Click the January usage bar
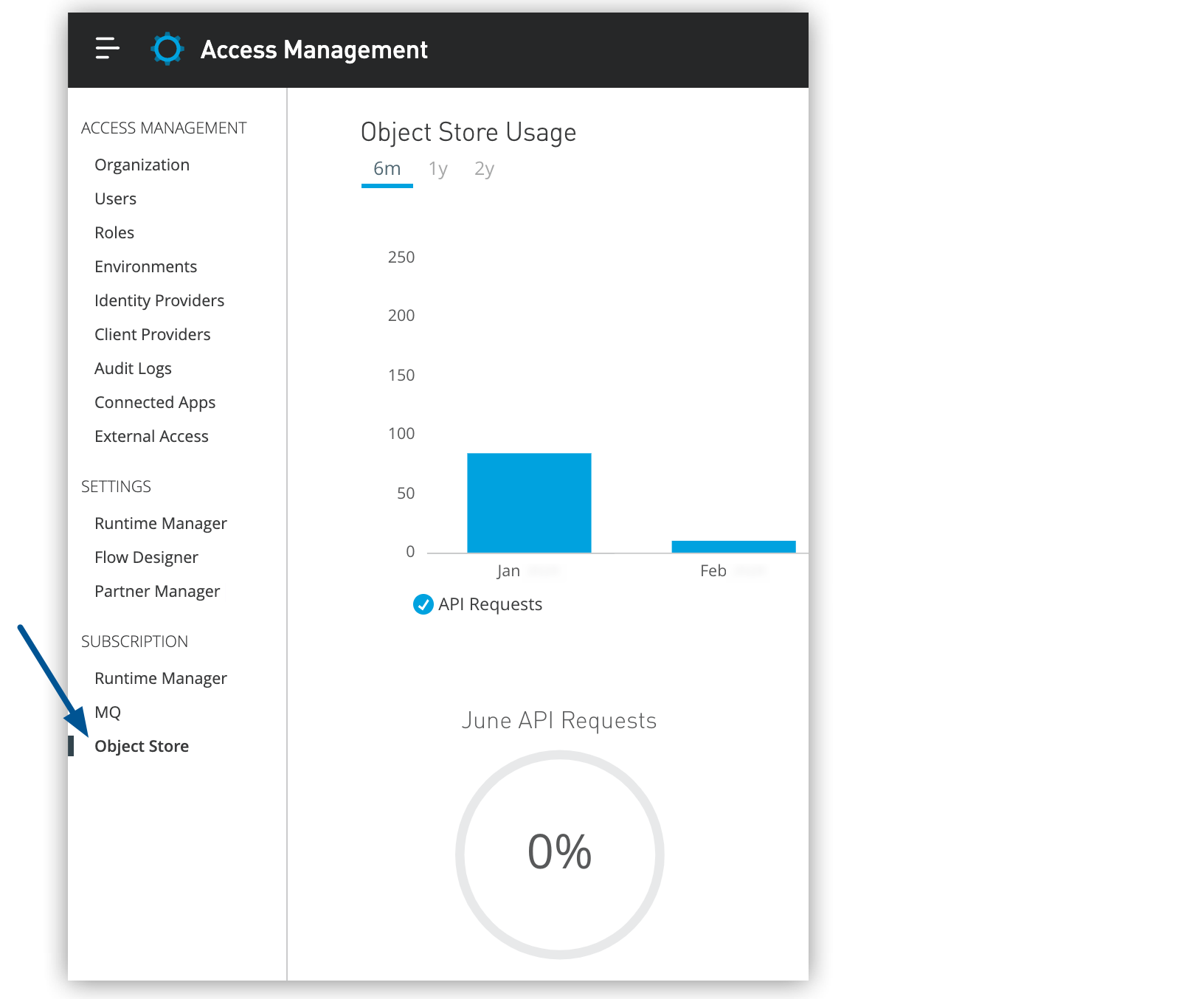 529,502
